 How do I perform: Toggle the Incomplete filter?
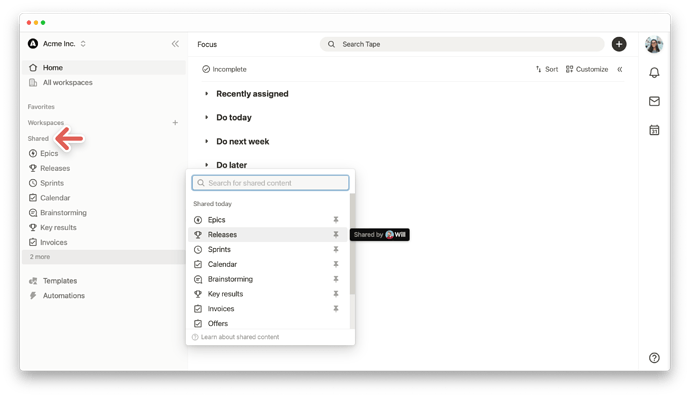point(224,70)
